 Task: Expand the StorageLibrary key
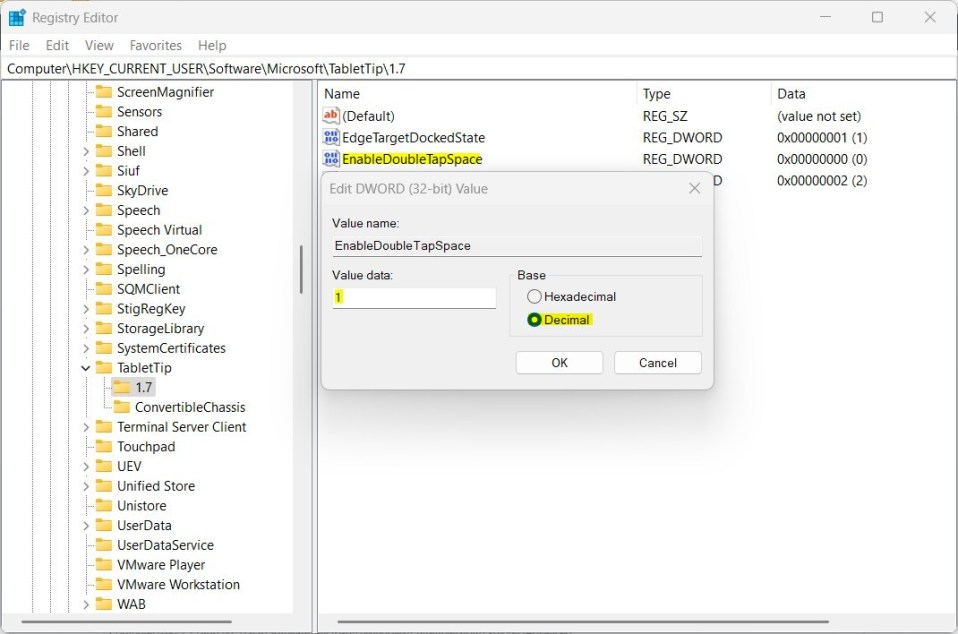86,329
